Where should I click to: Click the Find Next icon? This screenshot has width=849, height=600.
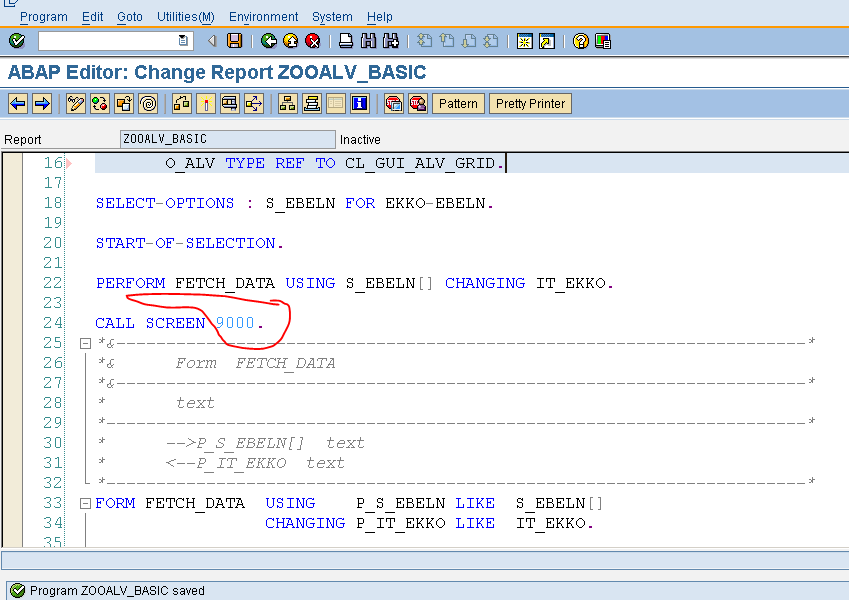(390, 41)
